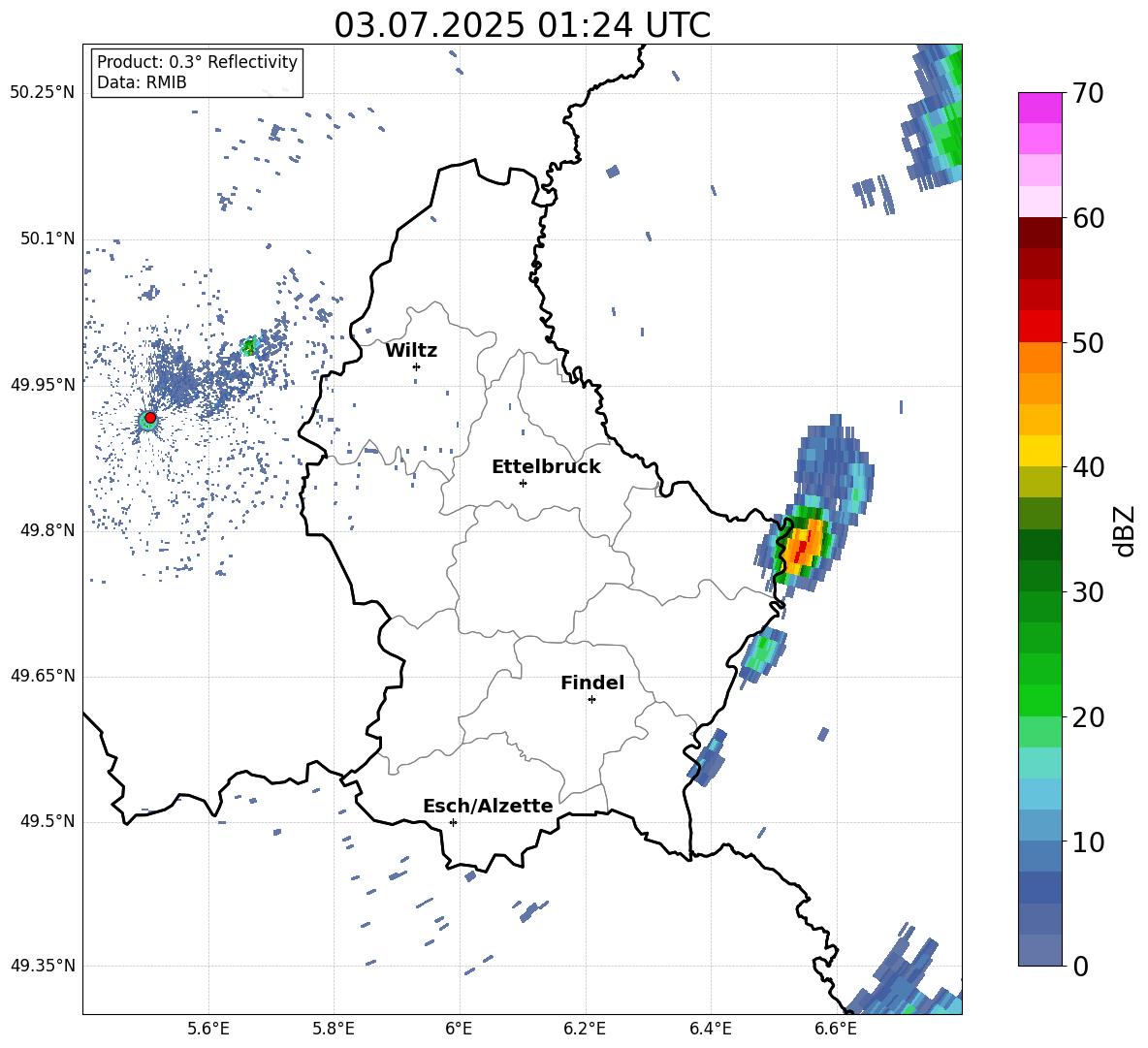Viewport: 1148px width, 1048px height.
Task: Click the latitude label 49.5°N
Action: (x=47, y=821)
